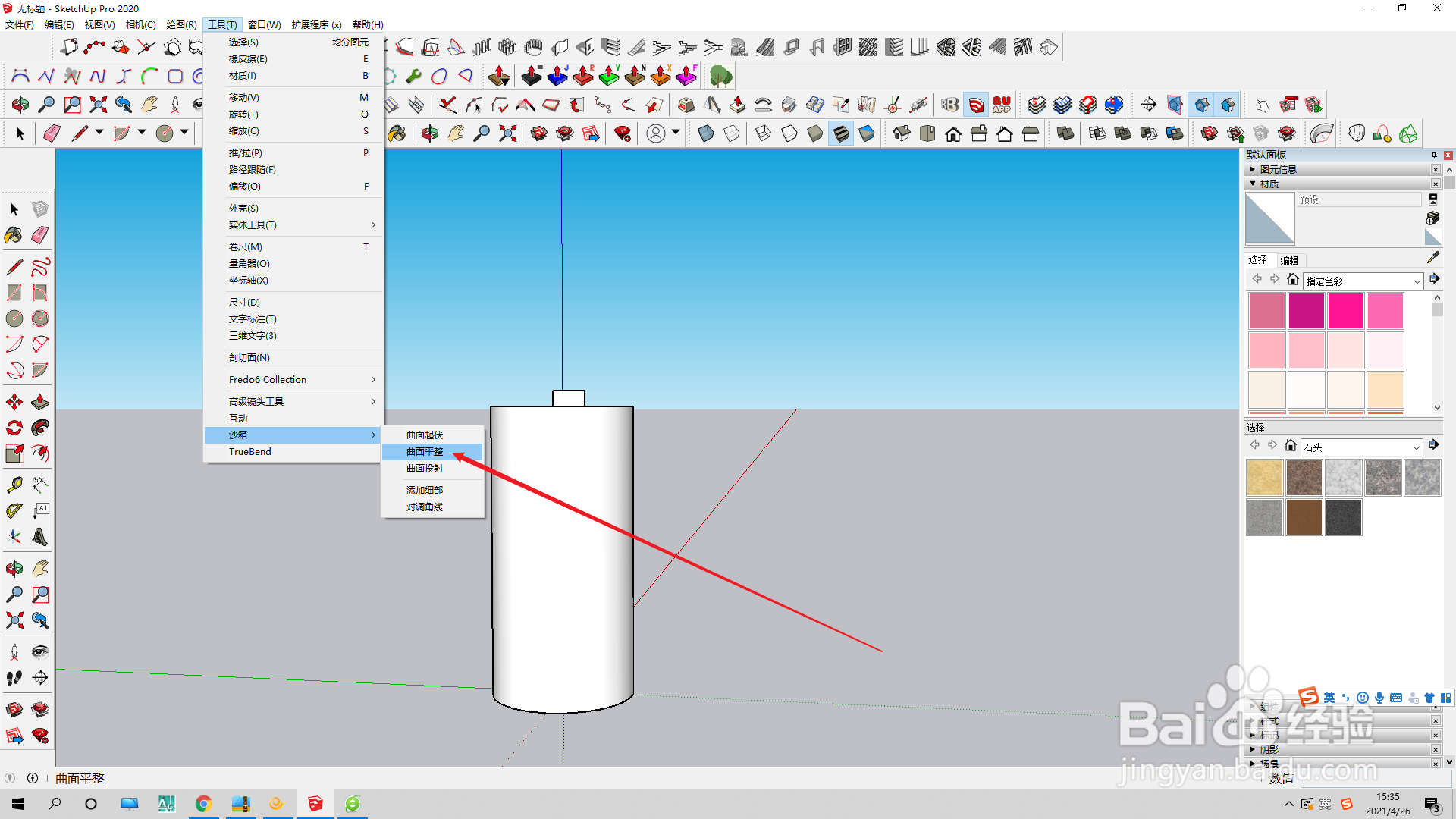Open Chrome from the Windows taskbar
The height and width of the screenshot is (819, 1456).
tap(203, 804)
